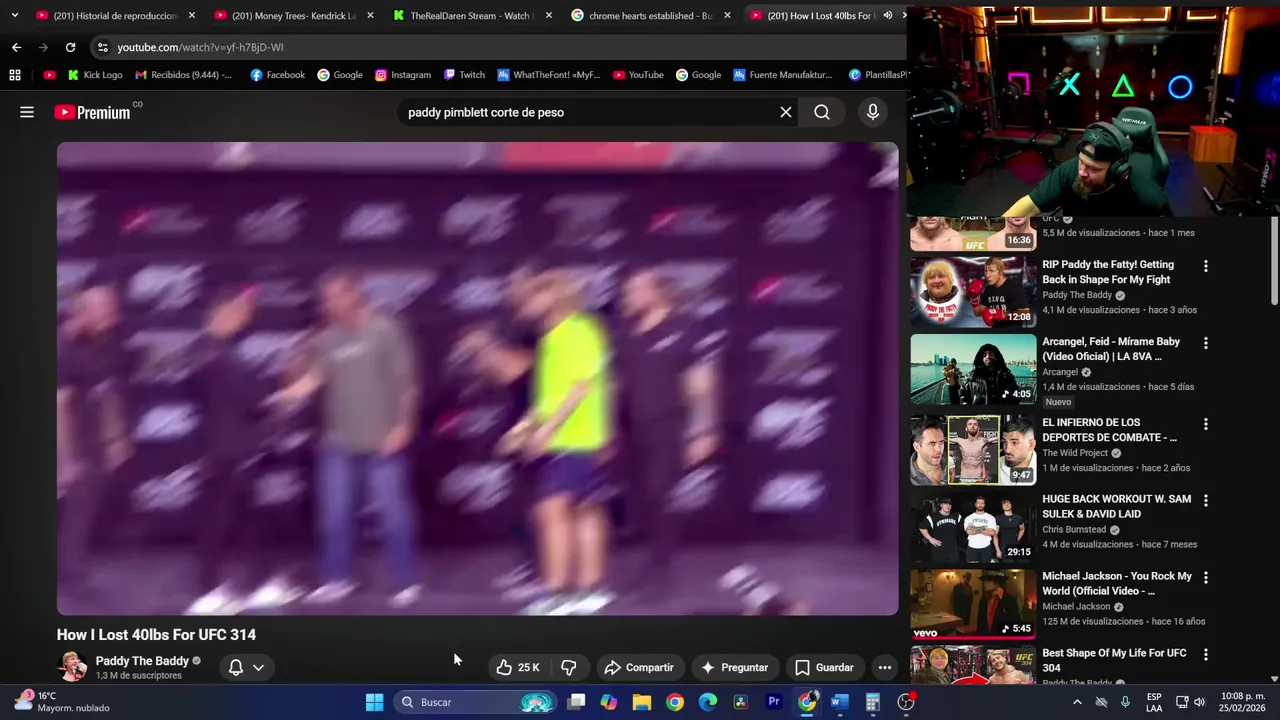This screenshot has height=720, width=1280.
Task: Open Word from the taskbar
Action: (x=839, y=702)
